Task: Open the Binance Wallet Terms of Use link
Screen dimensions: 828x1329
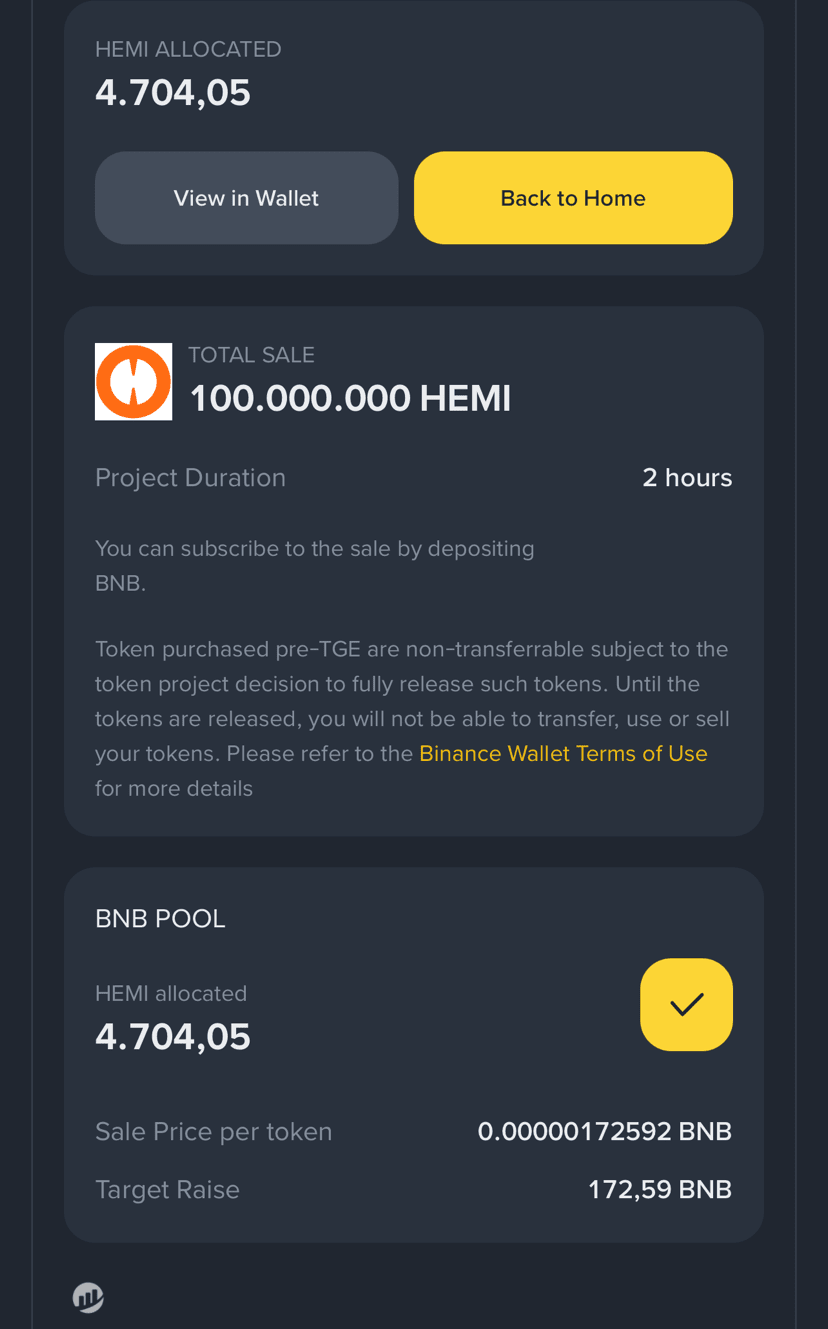Action: coord(563,754)
